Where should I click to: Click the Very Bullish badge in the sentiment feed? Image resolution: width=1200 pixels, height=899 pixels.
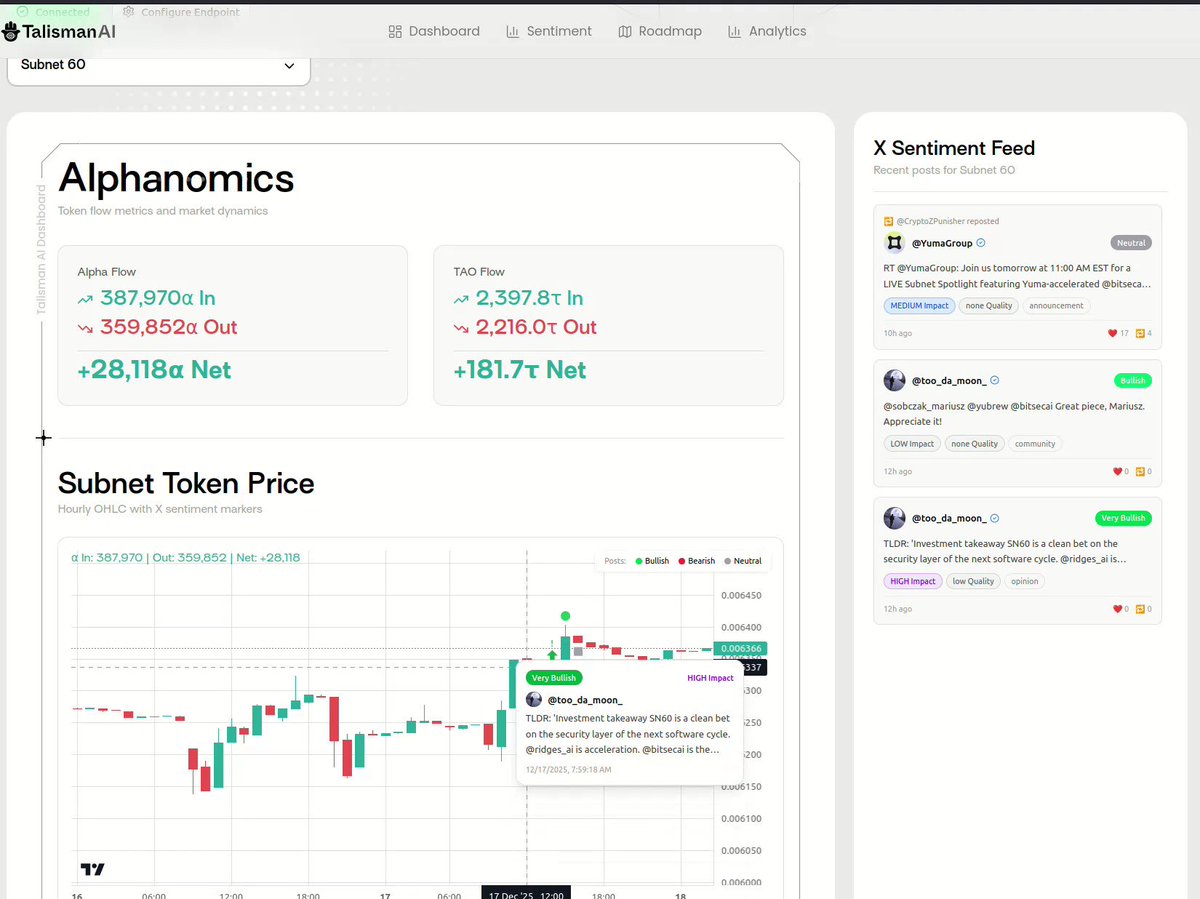click(1123, 518)
